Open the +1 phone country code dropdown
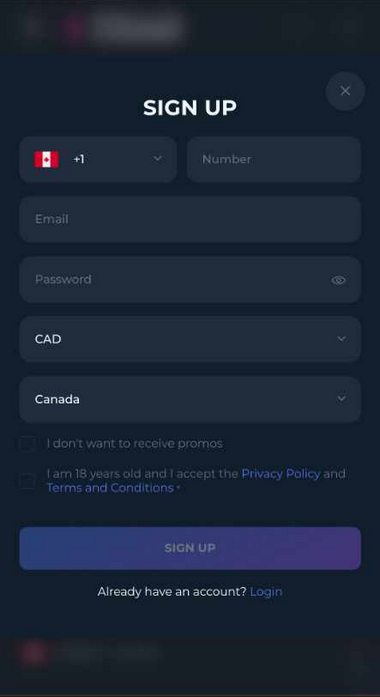Image resolution: width=380 pixels, height=697 pixels. pyautogui.click(x=98, y=159)
